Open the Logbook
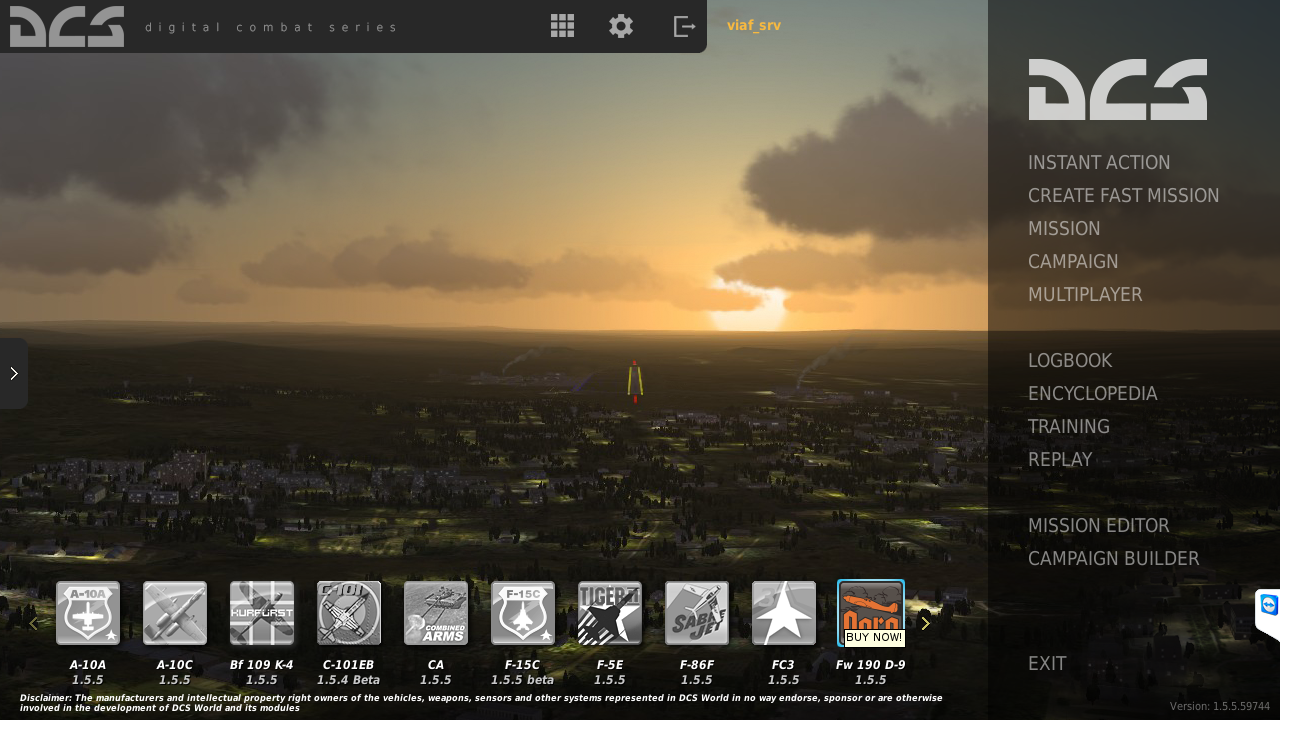The height and width of the screenshot is (735, 1299). coord(1070,361)
